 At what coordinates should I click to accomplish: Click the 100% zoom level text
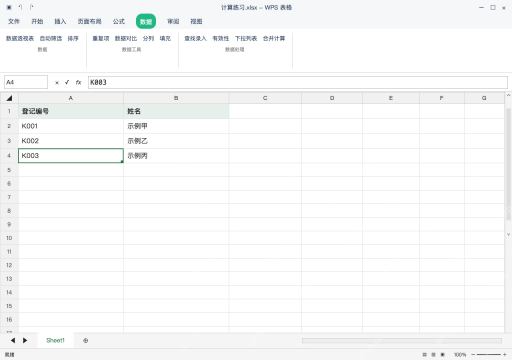tap(460, 355)
